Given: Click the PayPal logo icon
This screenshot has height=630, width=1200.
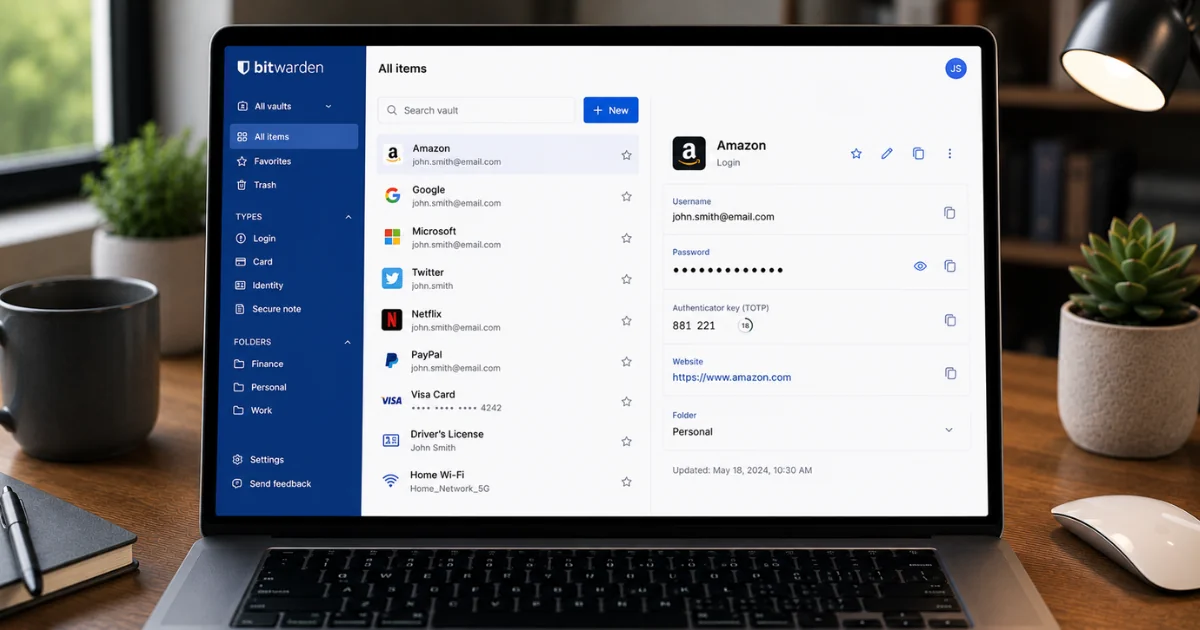Looking at the screenshot, I should [x=392, y=360].
